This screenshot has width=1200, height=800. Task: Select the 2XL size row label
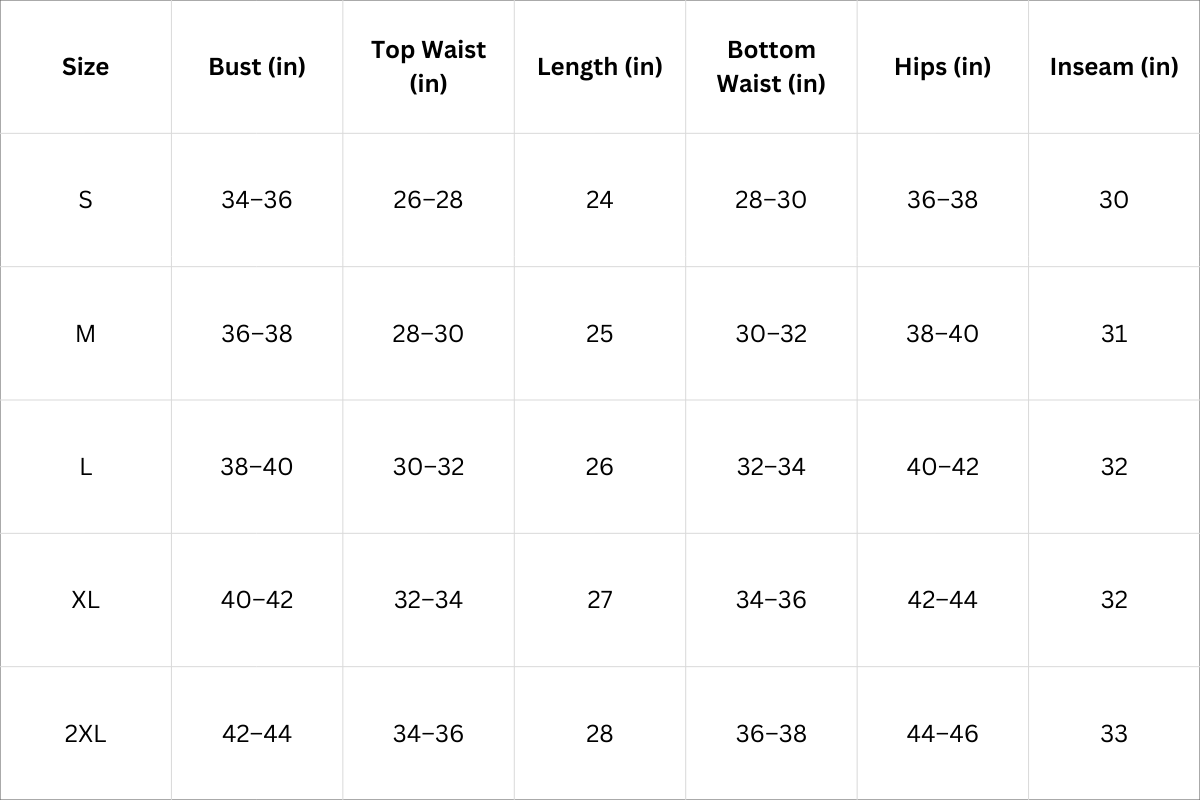click(x=85, y=733)
